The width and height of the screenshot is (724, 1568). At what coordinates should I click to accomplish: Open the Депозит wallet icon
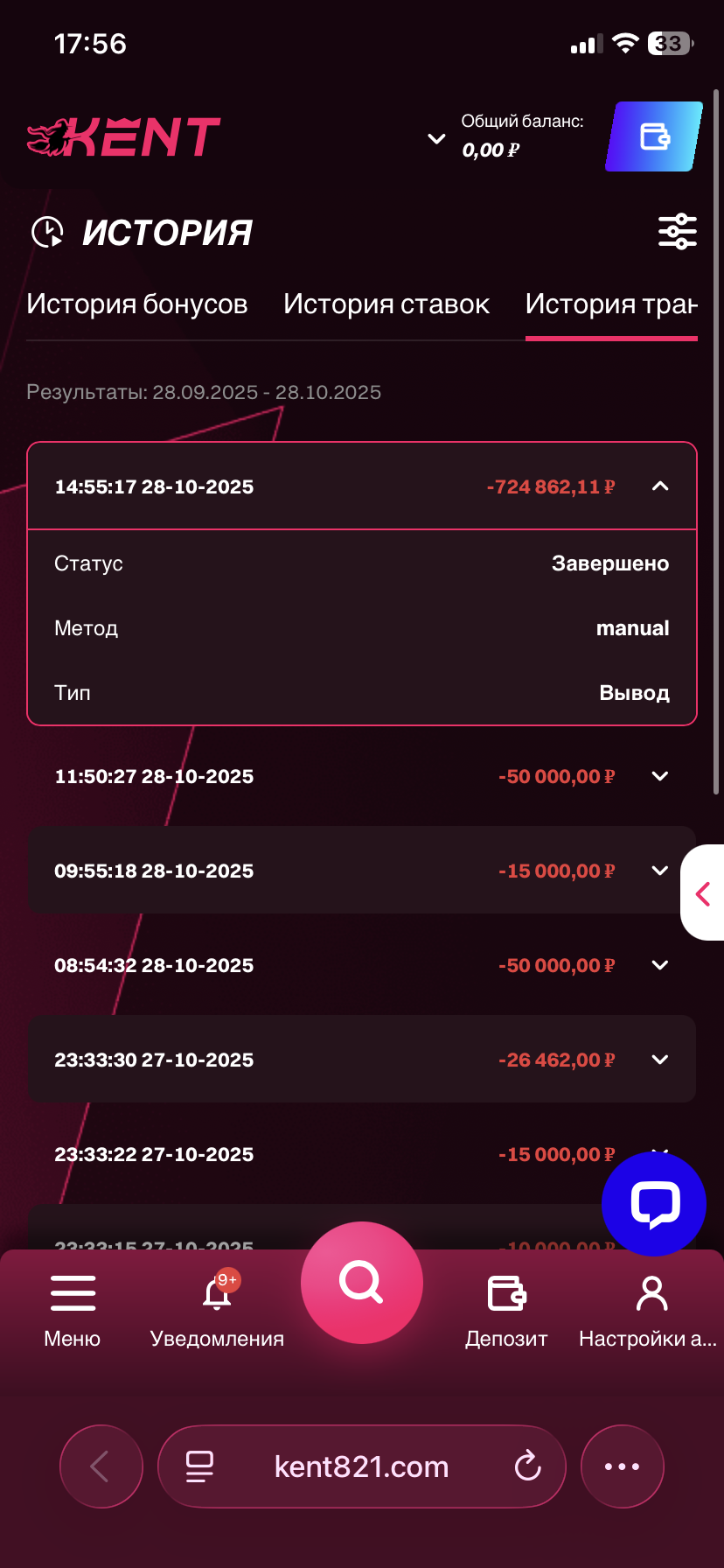[506, 1293]
